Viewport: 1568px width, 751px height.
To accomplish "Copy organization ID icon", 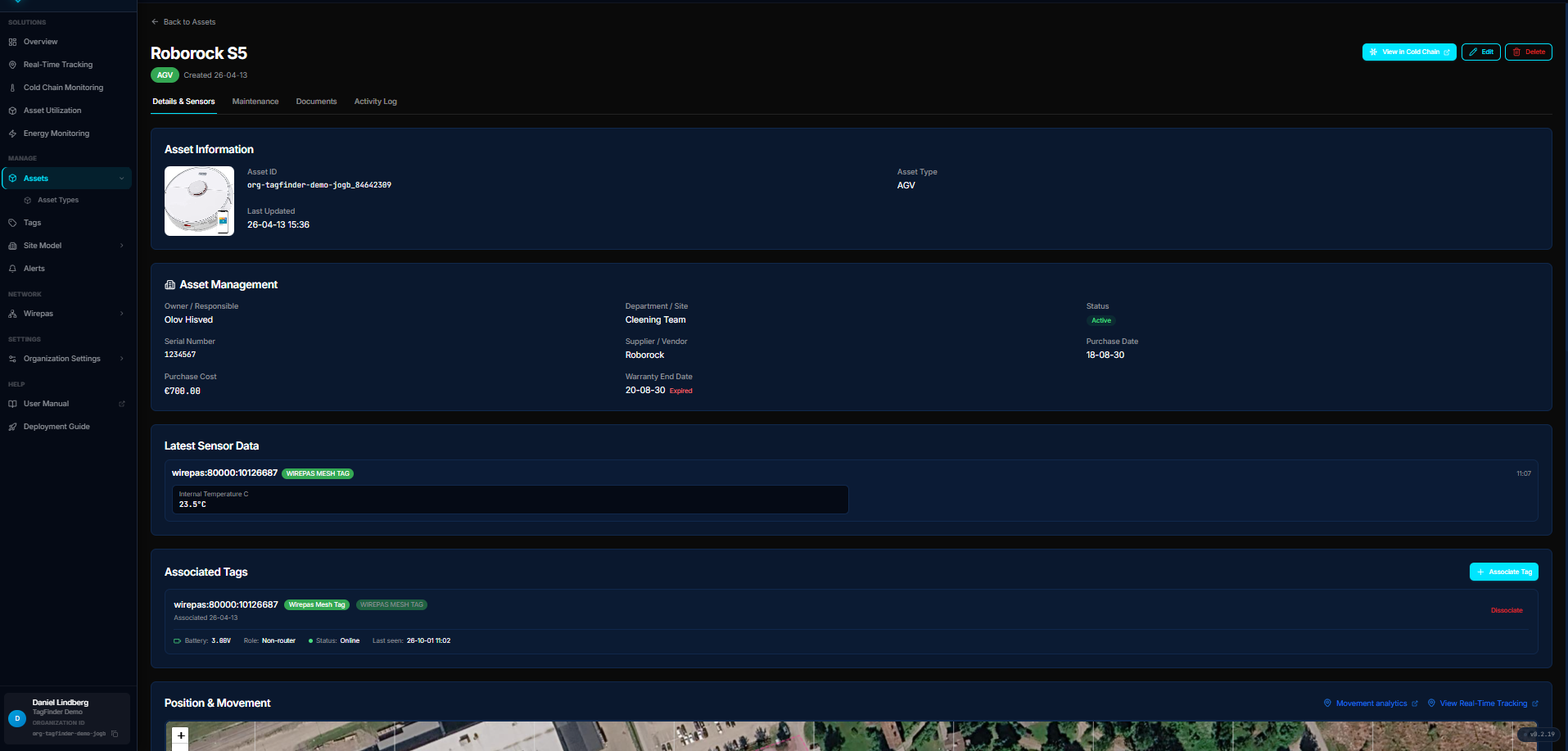I will [x=115, y=734].
